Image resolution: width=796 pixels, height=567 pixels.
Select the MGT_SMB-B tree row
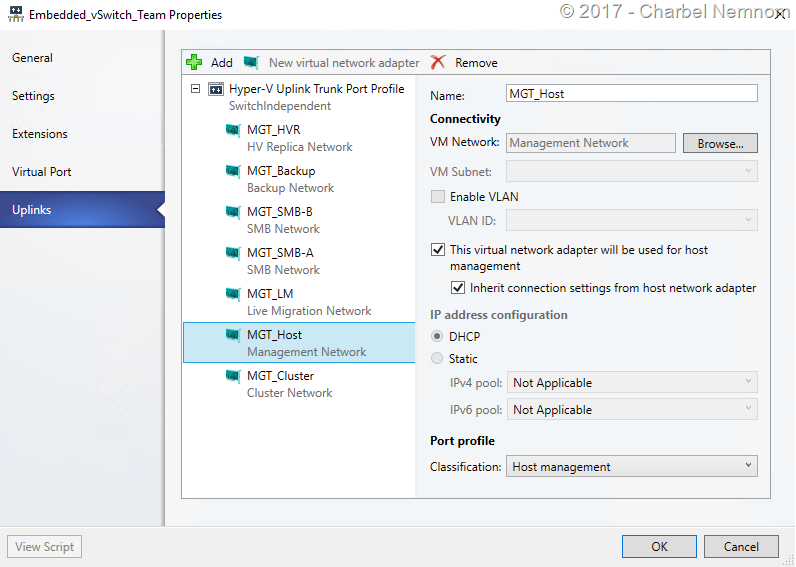tap(299, 220)
